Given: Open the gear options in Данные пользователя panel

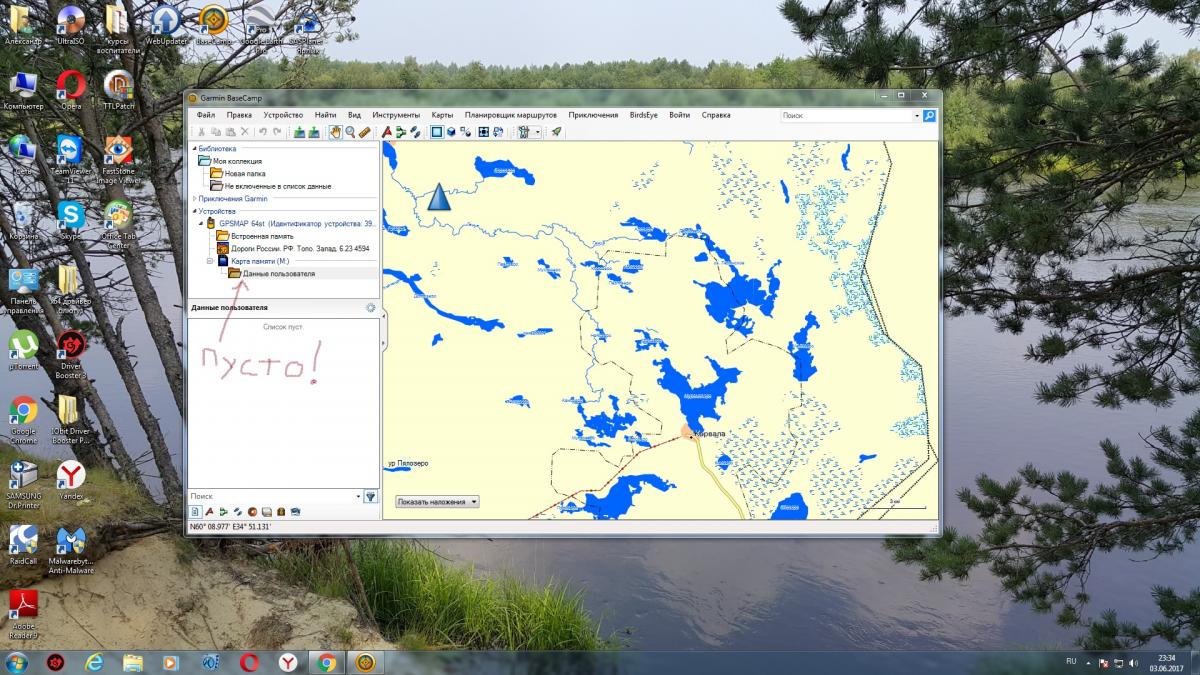Looking at the screenshot, I should point(370,308).
